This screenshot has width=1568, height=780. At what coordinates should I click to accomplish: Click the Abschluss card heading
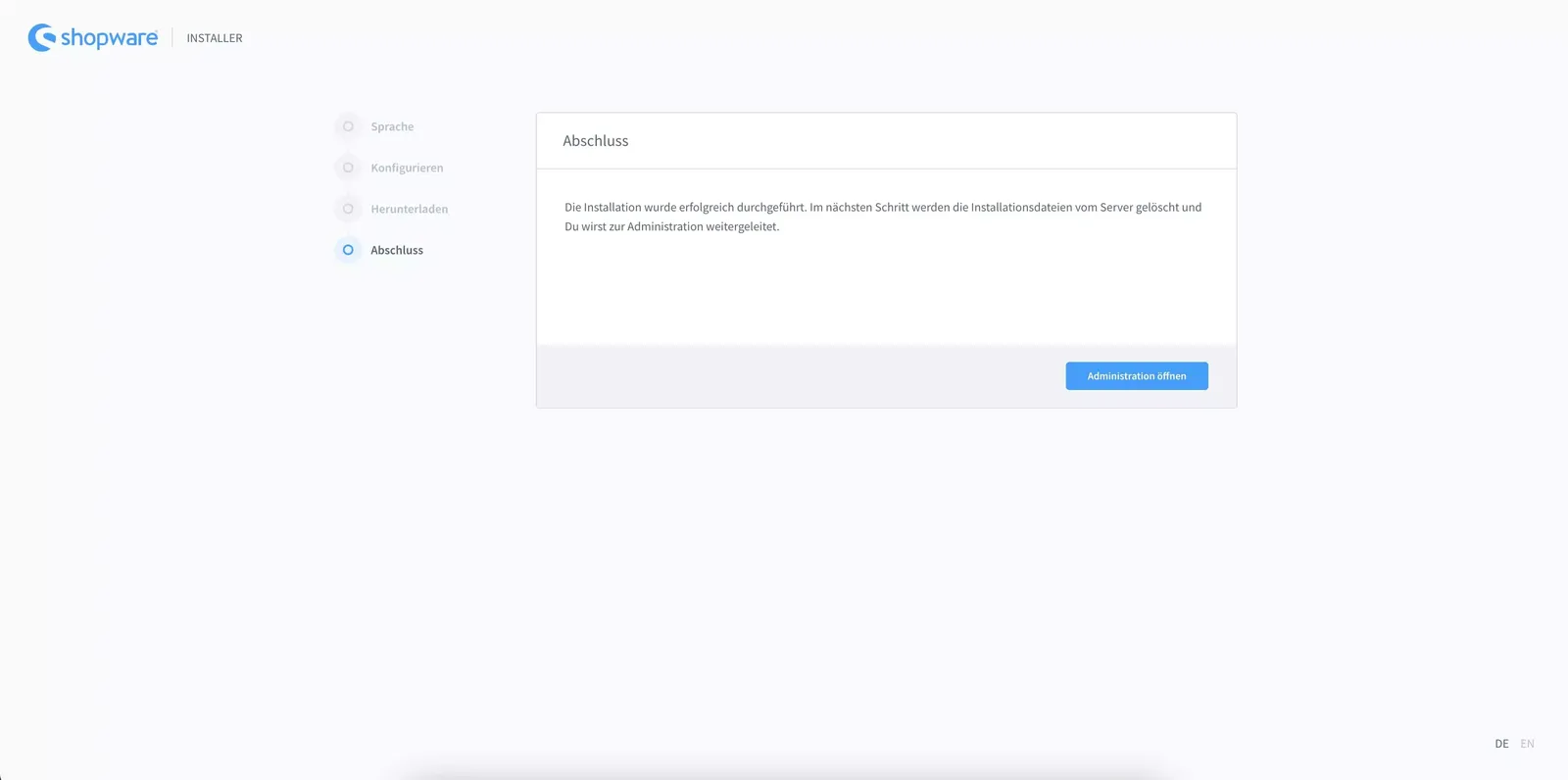[x=596, y=141]
